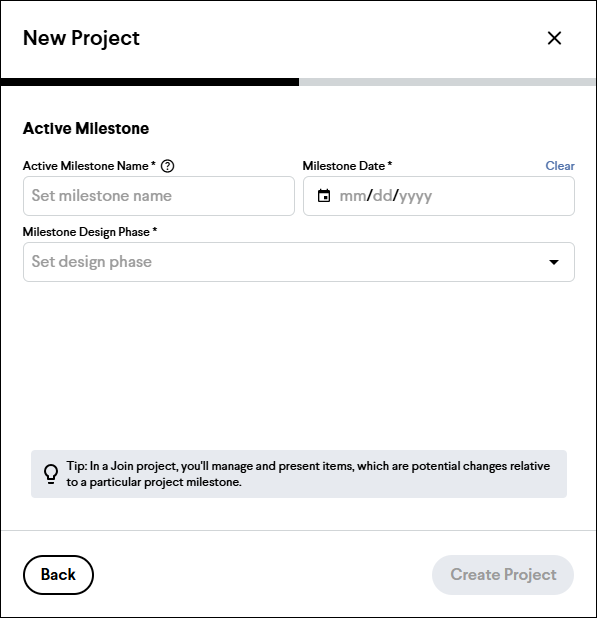Click the gray remaining section of the progress bar
This screenshot has height=618, width=597.
[x=447, y=82]
